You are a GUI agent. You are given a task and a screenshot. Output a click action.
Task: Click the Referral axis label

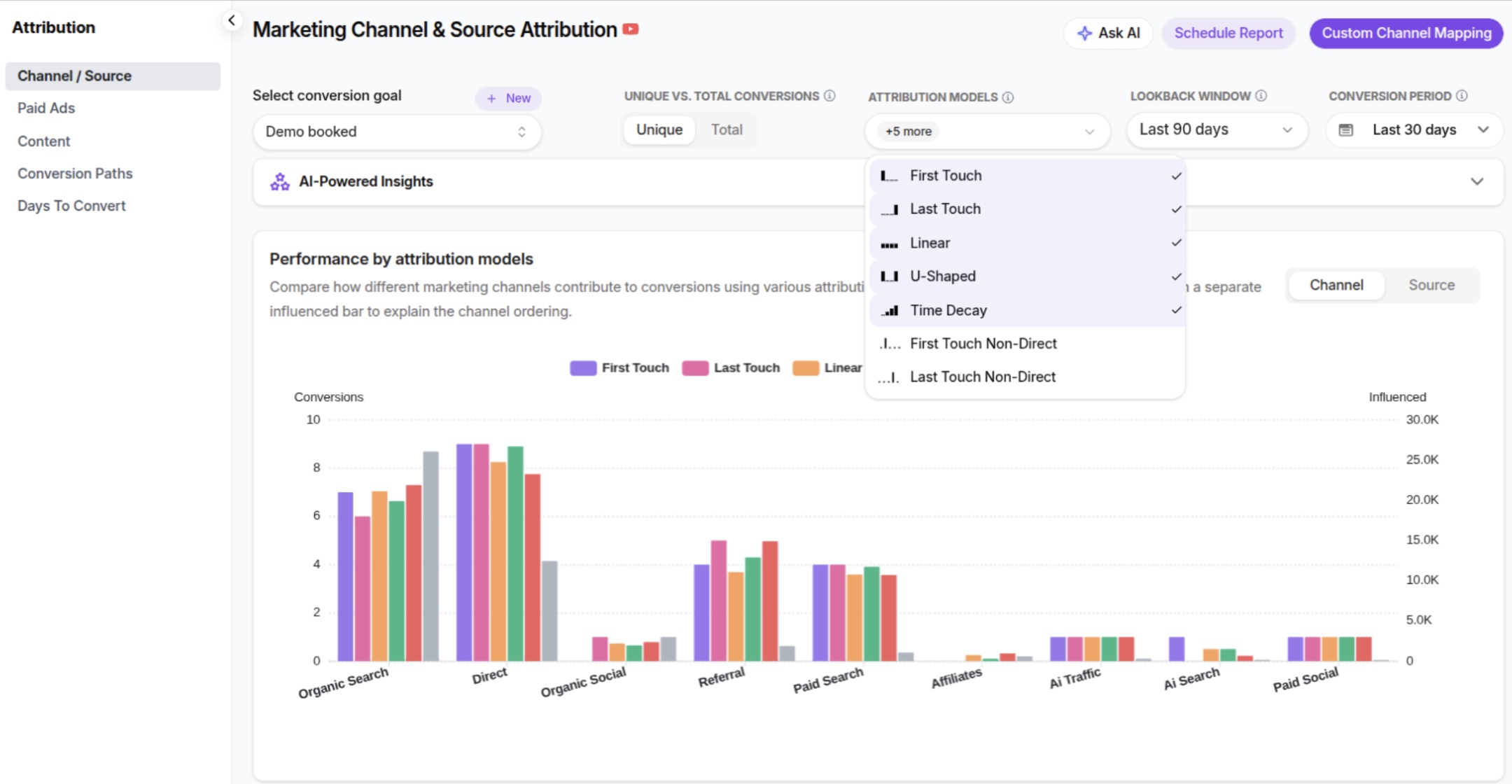721,678
